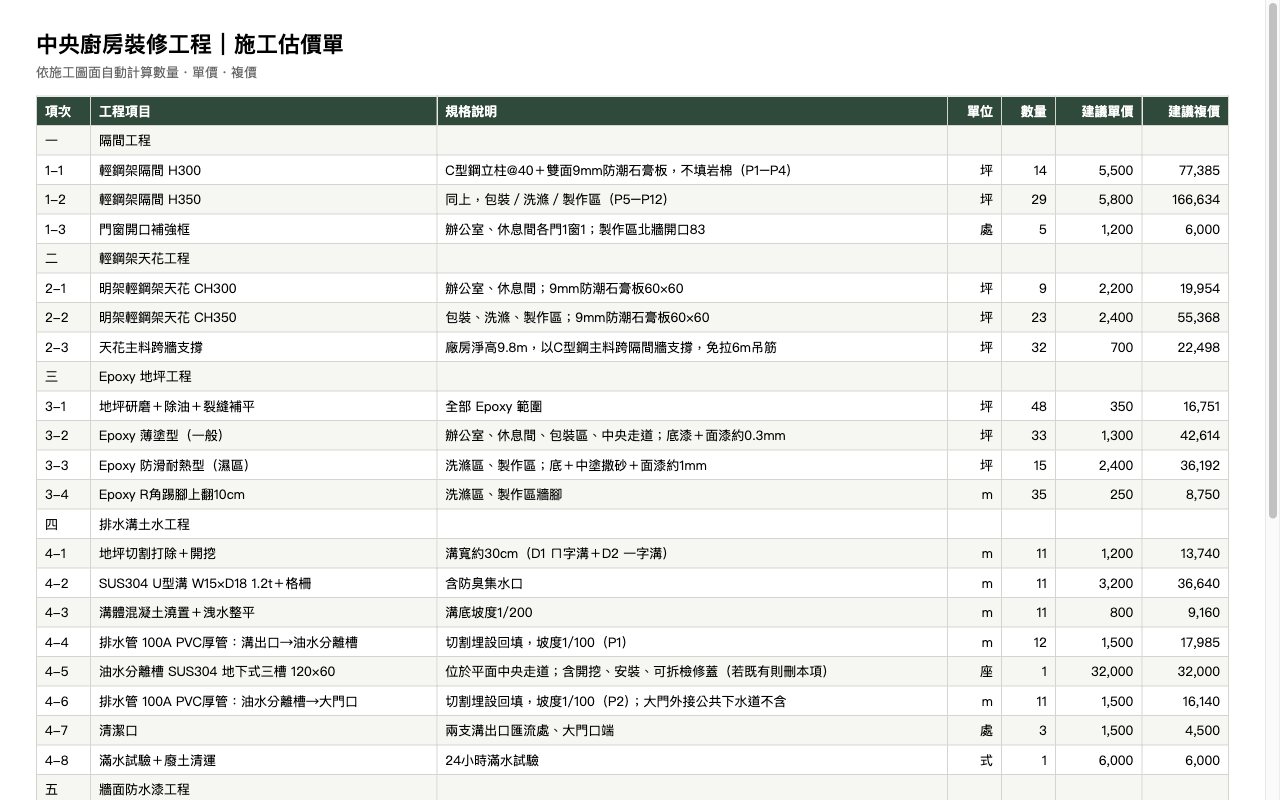The height and width of the screenshot is (800, 1280).
Task: Select the Epoxy 地坪工程 section row
Action: [632, 377]
